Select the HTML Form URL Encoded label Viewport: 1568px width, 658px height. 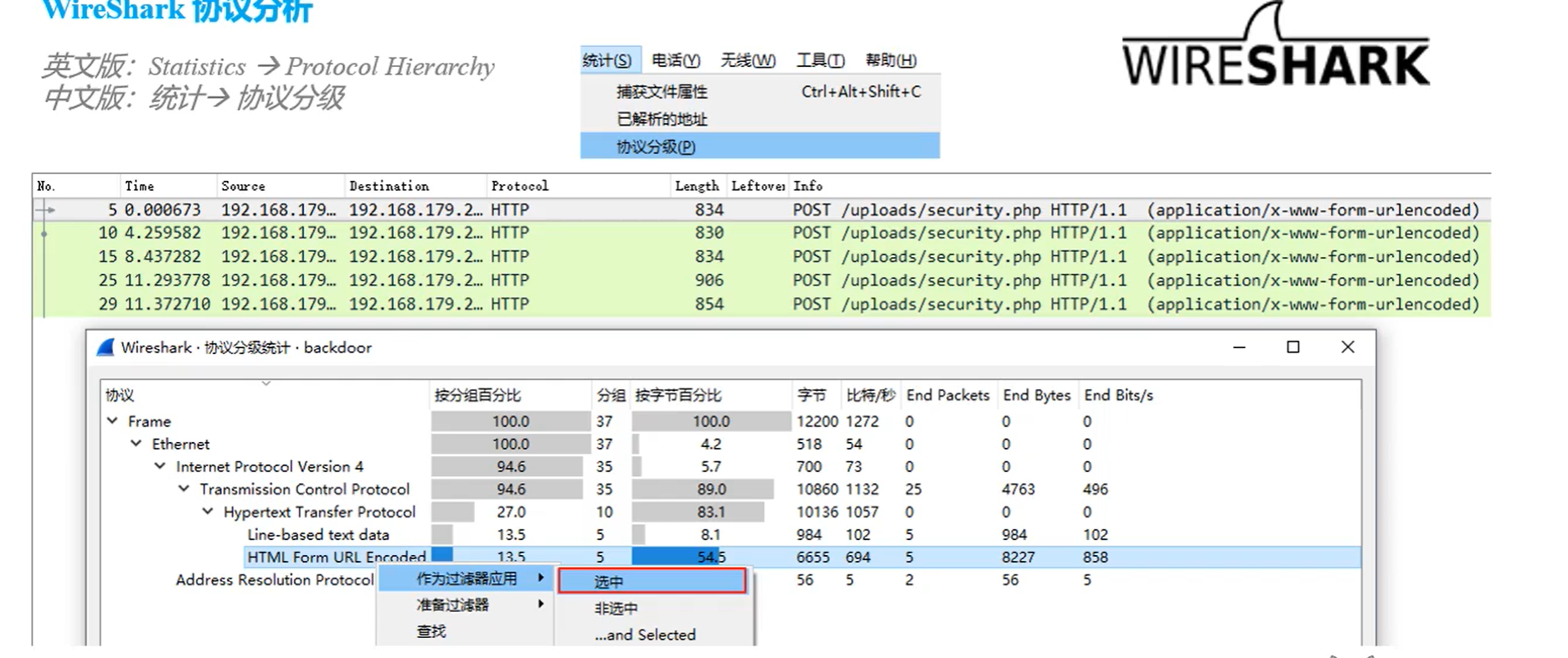coord(337,557)
